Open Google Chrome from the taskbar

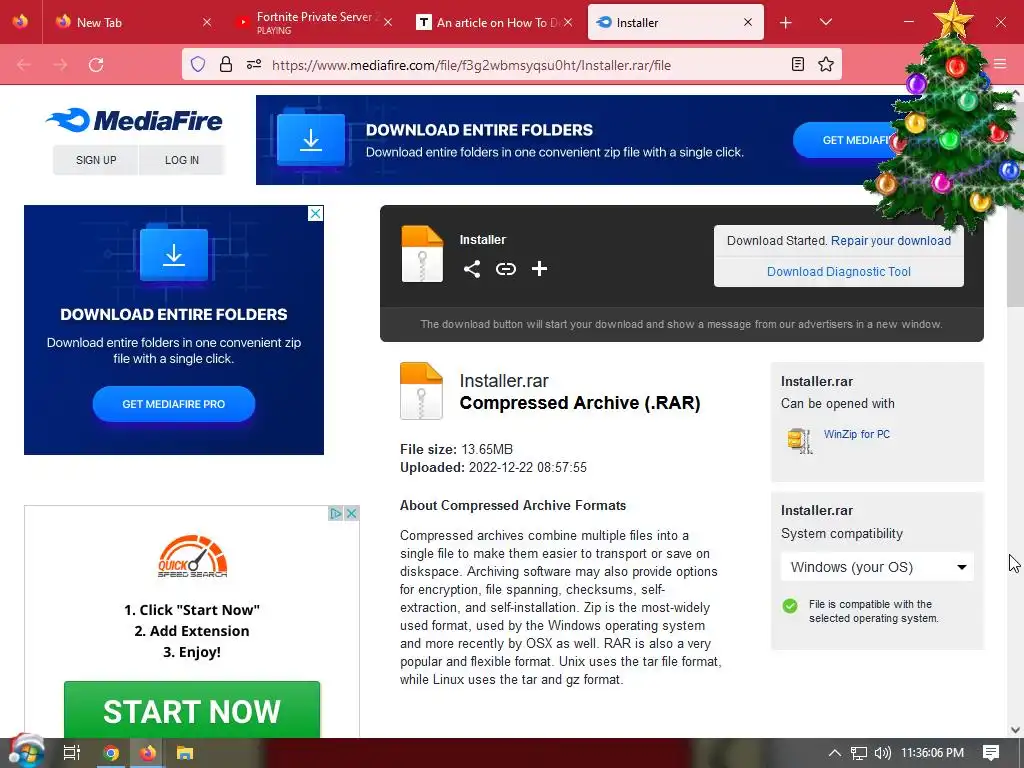coord(111,753)
